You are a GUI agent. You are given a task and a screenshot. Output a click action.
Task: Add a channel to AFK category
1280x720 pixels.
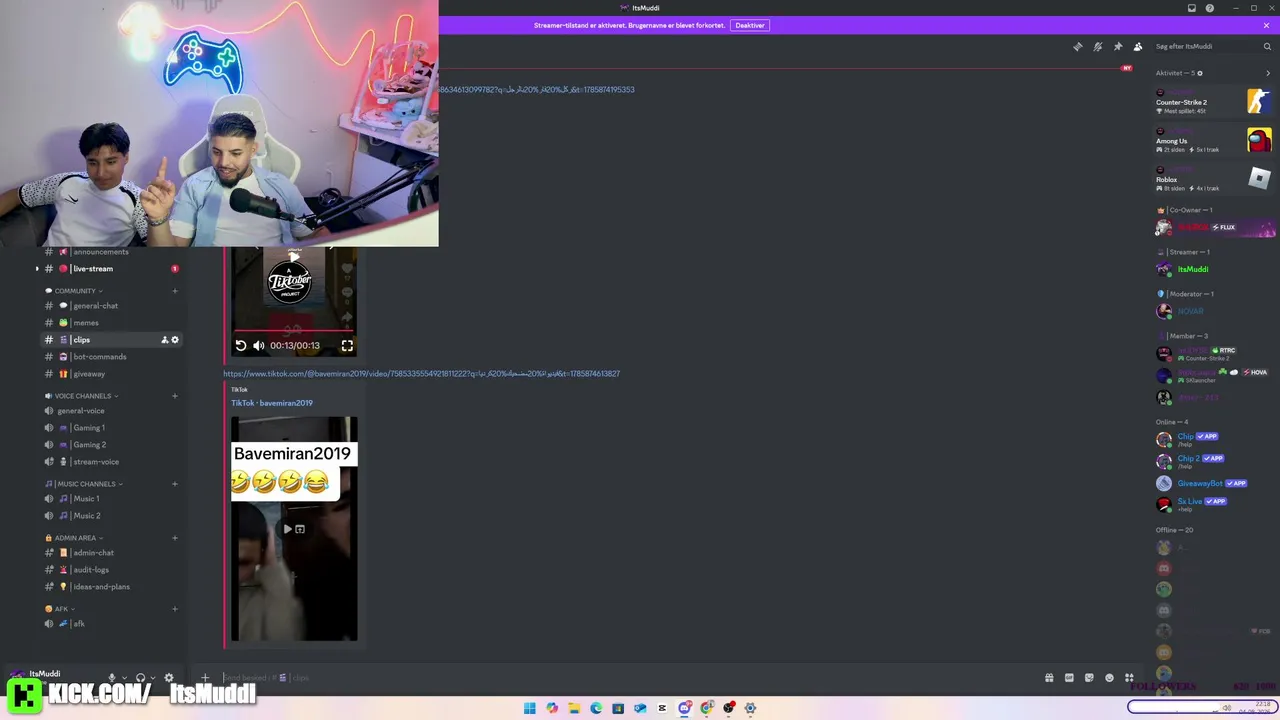(x=175, y=609)
